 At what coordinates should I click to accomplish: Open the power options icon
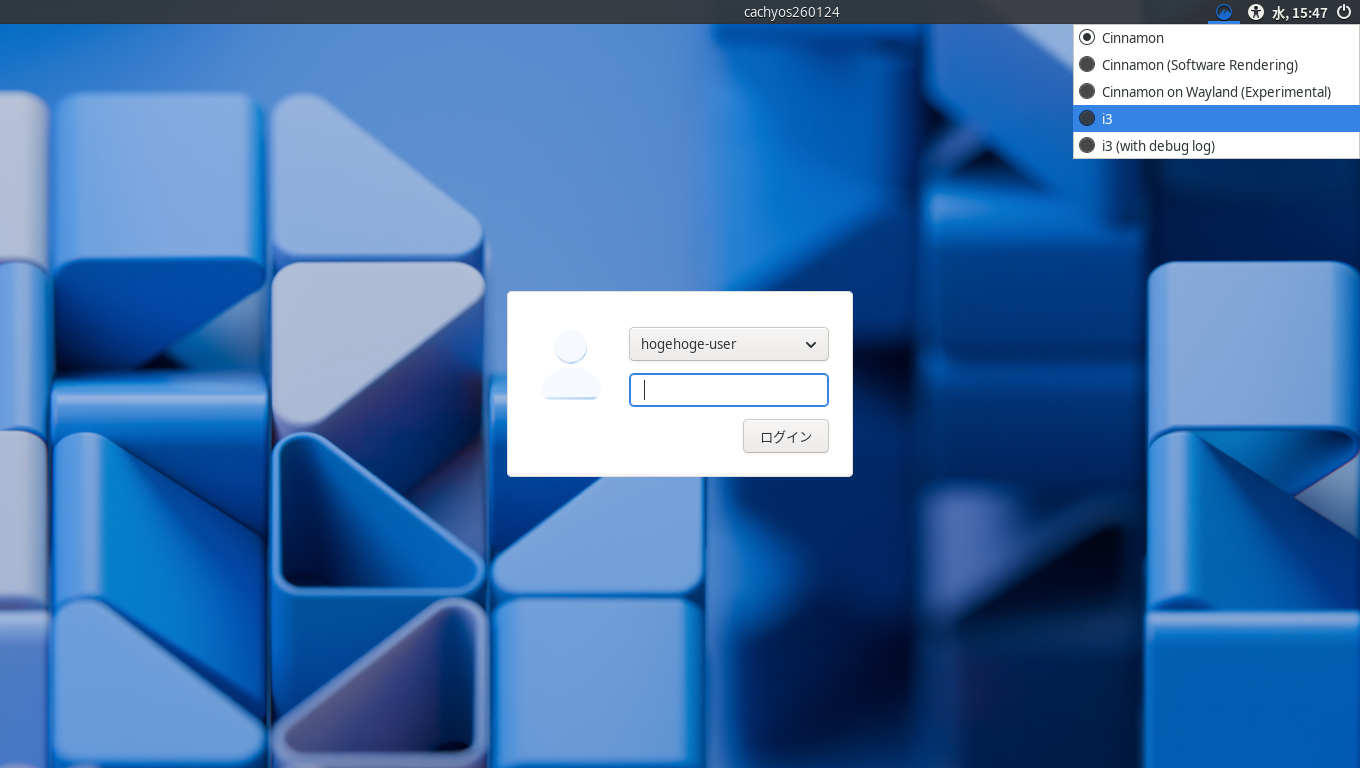1344,12
